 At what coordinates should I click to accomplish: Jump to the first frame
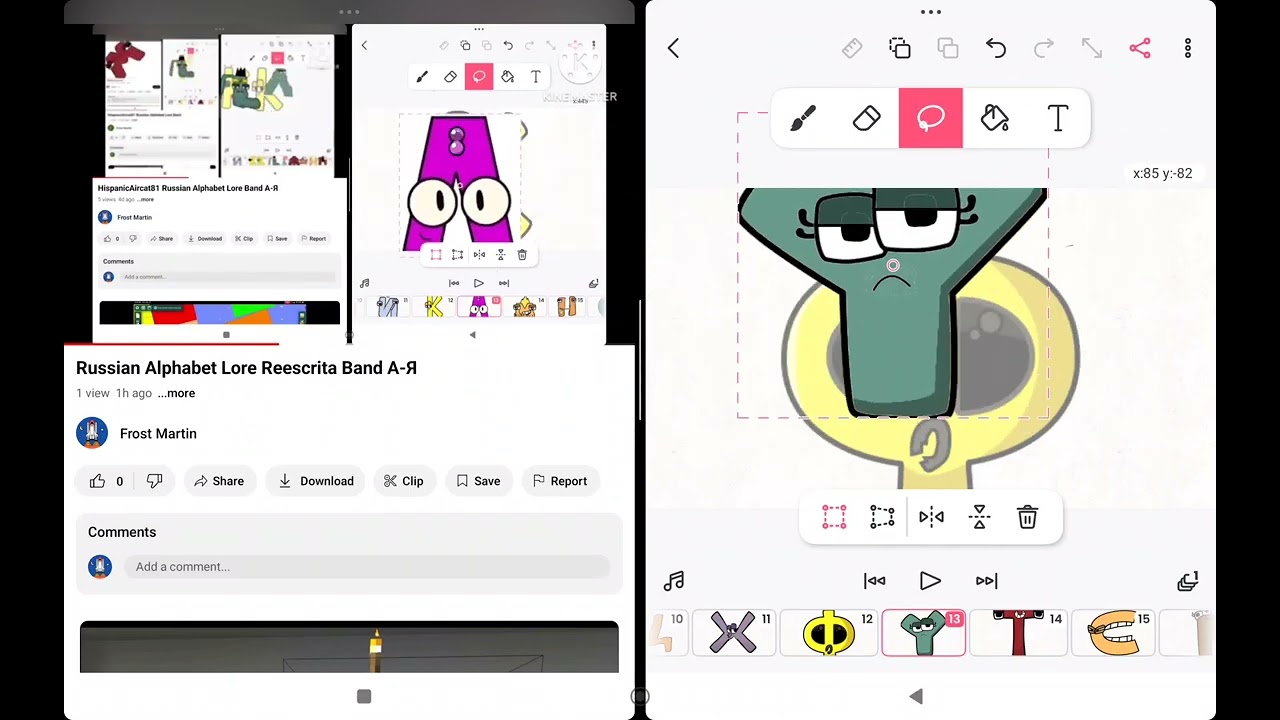874,581
